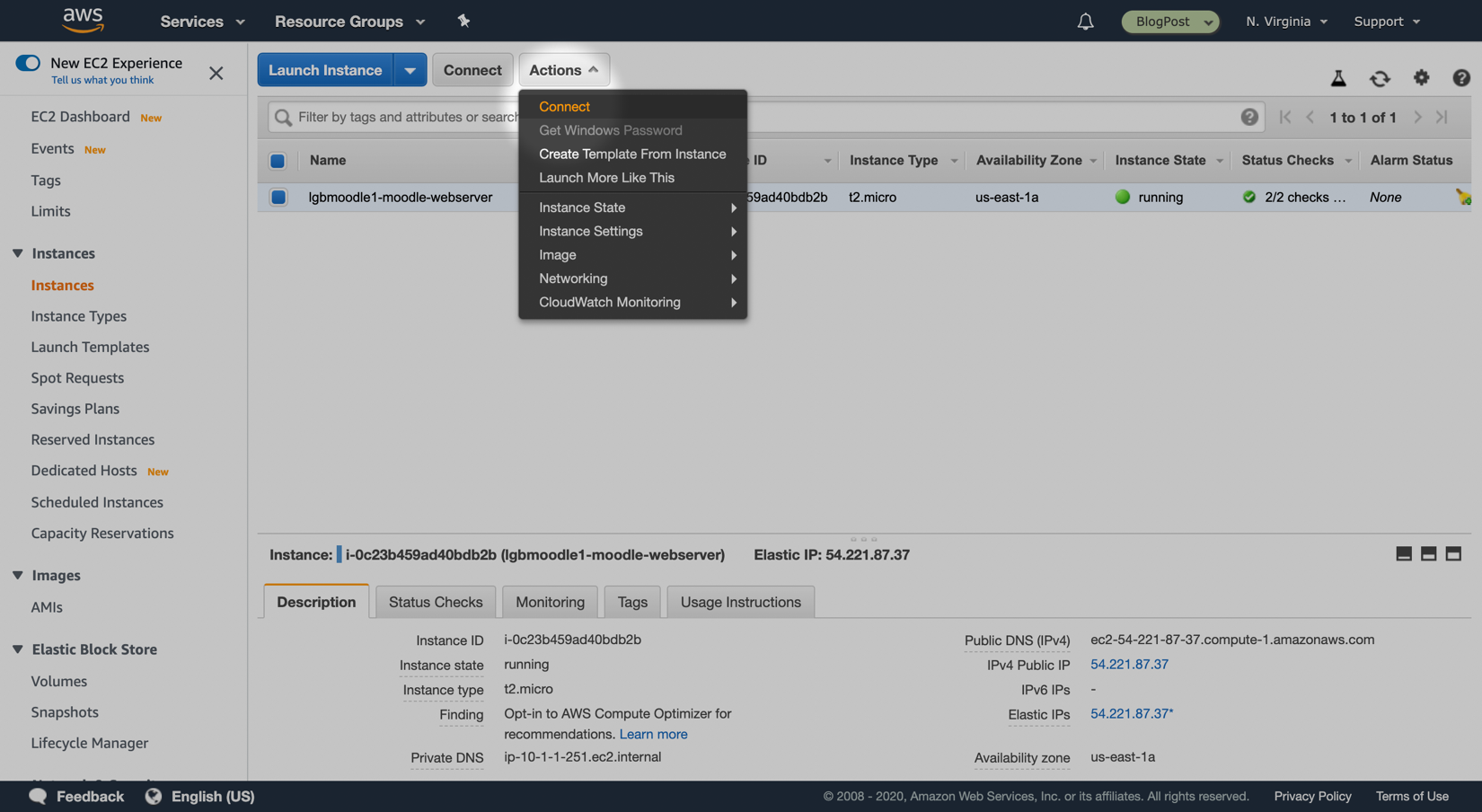
Task: Switch to the Status Checks tab
Action: (436, 602)
